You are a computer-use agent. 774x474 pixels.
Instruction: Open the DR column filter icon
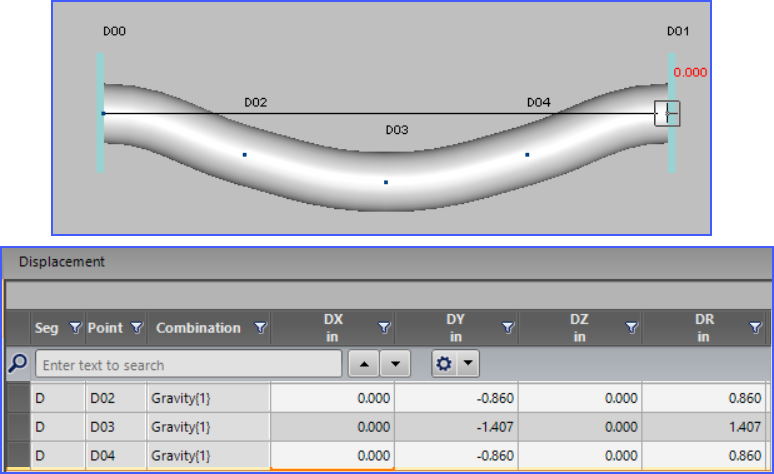click(x=755, y=327)
